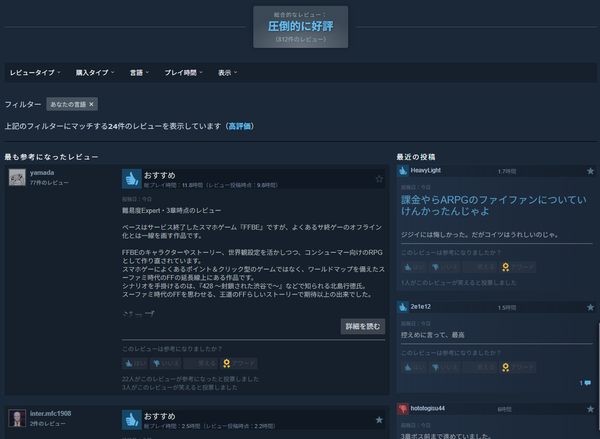Click yamada's profile avatar
Viewport: 600px width, 439px height.
pyautogui.click(x=17, y=177)
